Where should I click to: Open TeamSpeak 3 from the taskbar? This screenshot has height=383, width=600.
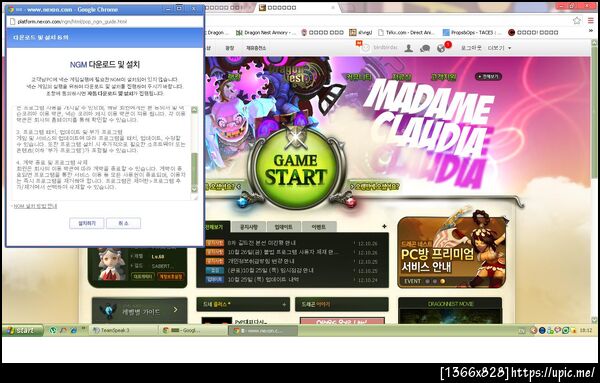[124, 330]
